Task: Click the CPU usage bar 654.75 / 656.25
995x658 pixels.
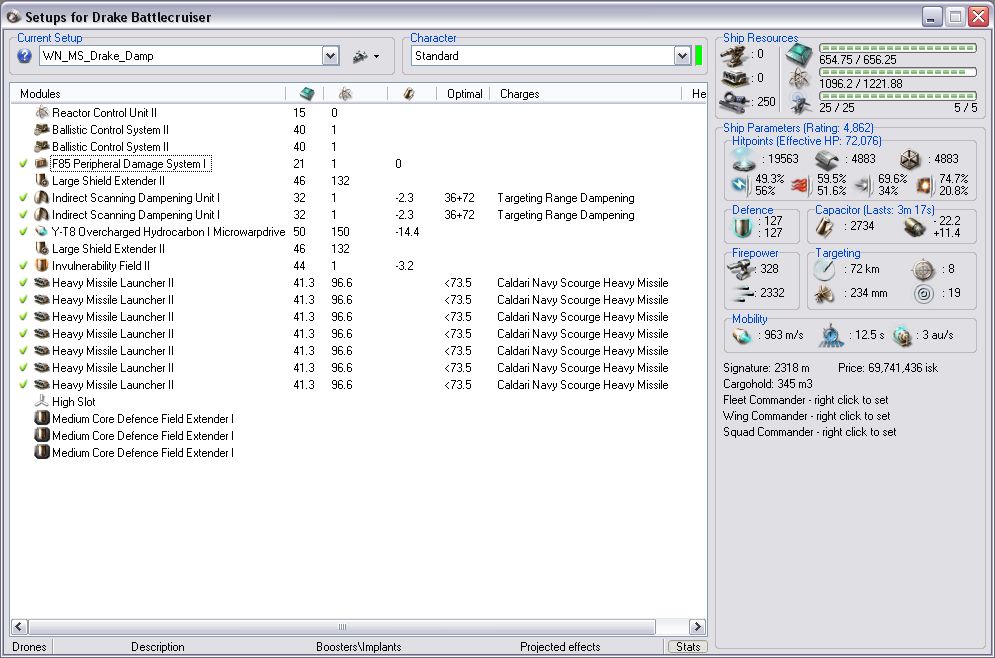Action: tap(897, 48)
